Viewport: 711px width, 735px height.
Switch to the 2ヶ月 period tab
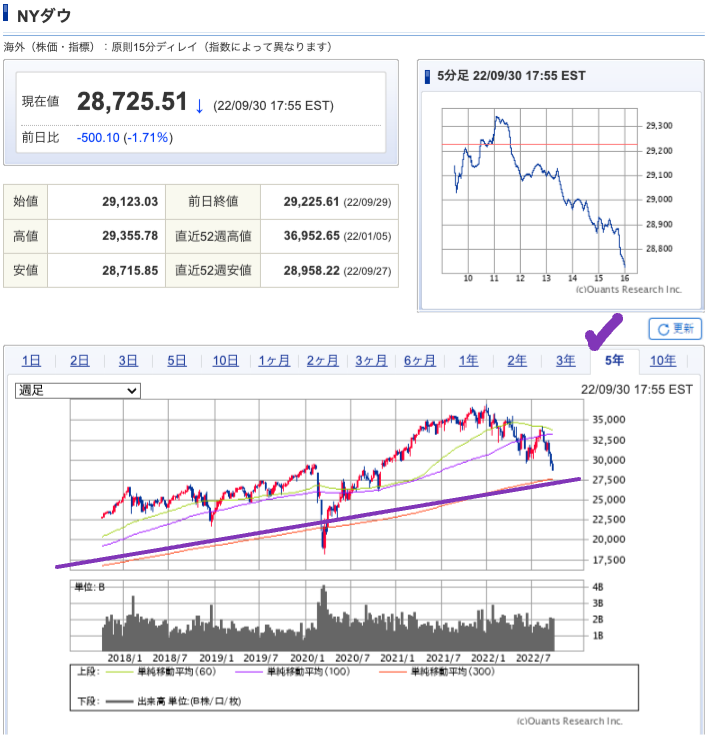[x=322, y=360]
